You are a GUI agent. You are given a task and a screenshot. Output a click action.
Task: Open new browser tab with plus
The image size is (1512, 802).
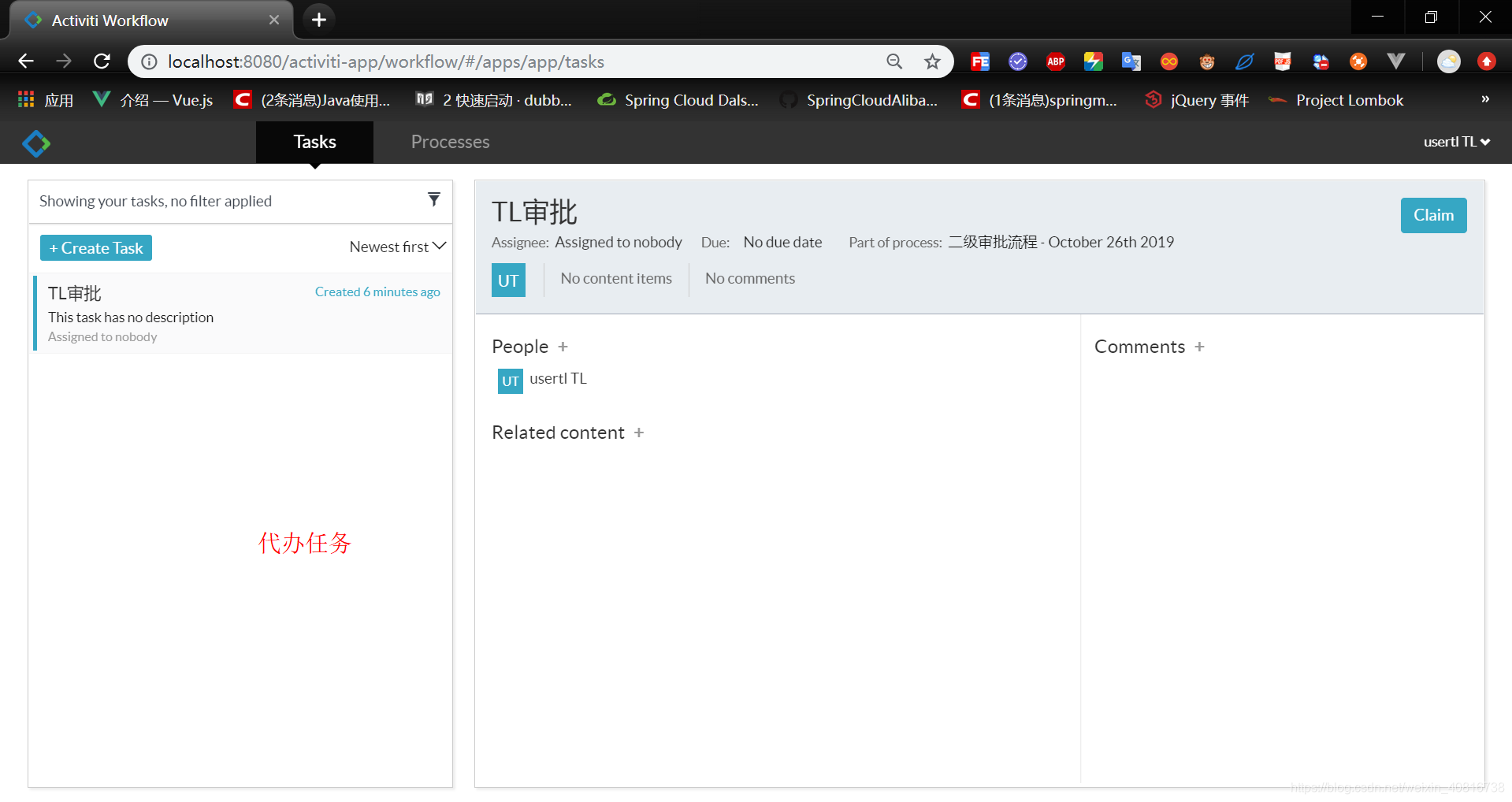pos(318,20)
